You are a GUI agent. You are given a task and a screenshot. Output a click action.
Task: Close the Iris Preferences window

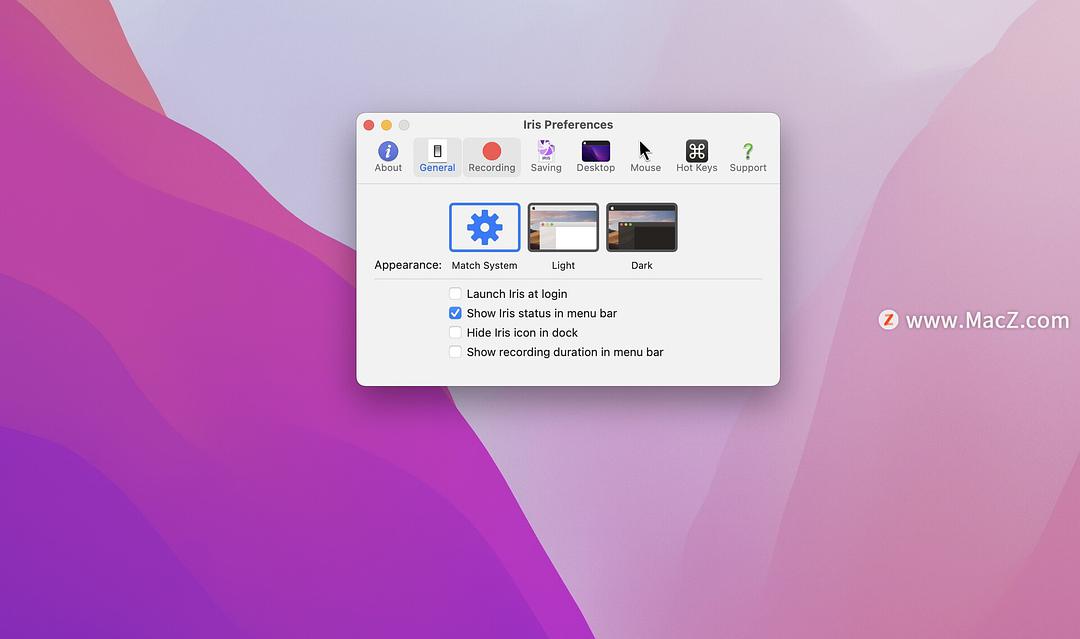369,125
